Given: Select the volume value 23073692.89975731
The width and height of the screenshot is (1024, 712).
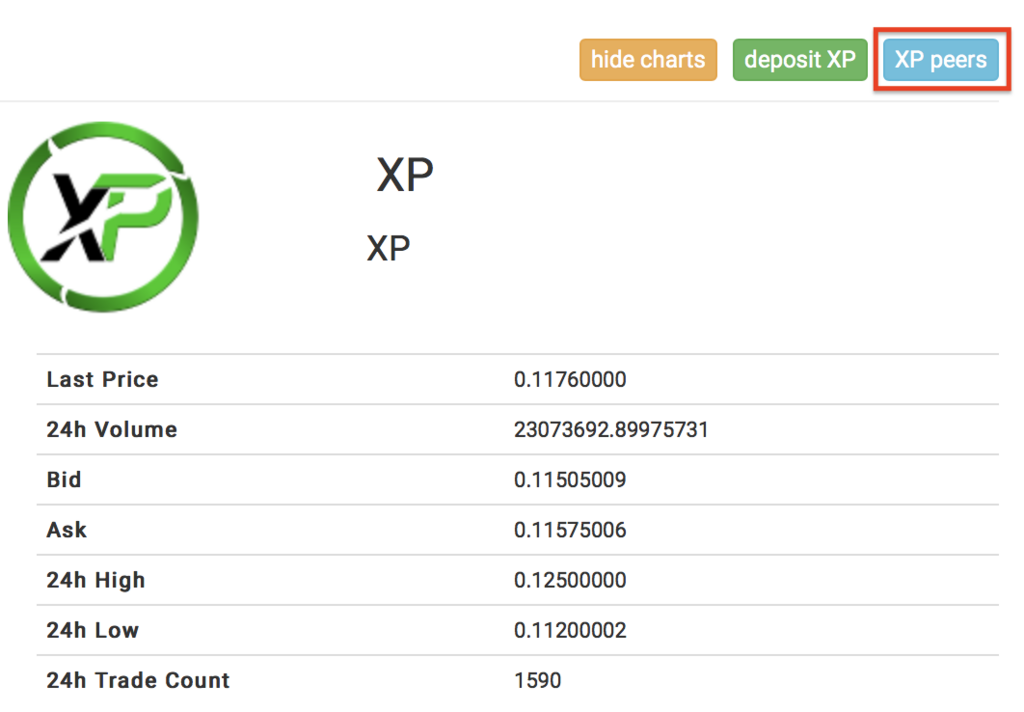Looking at the screenshot, I should pos(611,430).
